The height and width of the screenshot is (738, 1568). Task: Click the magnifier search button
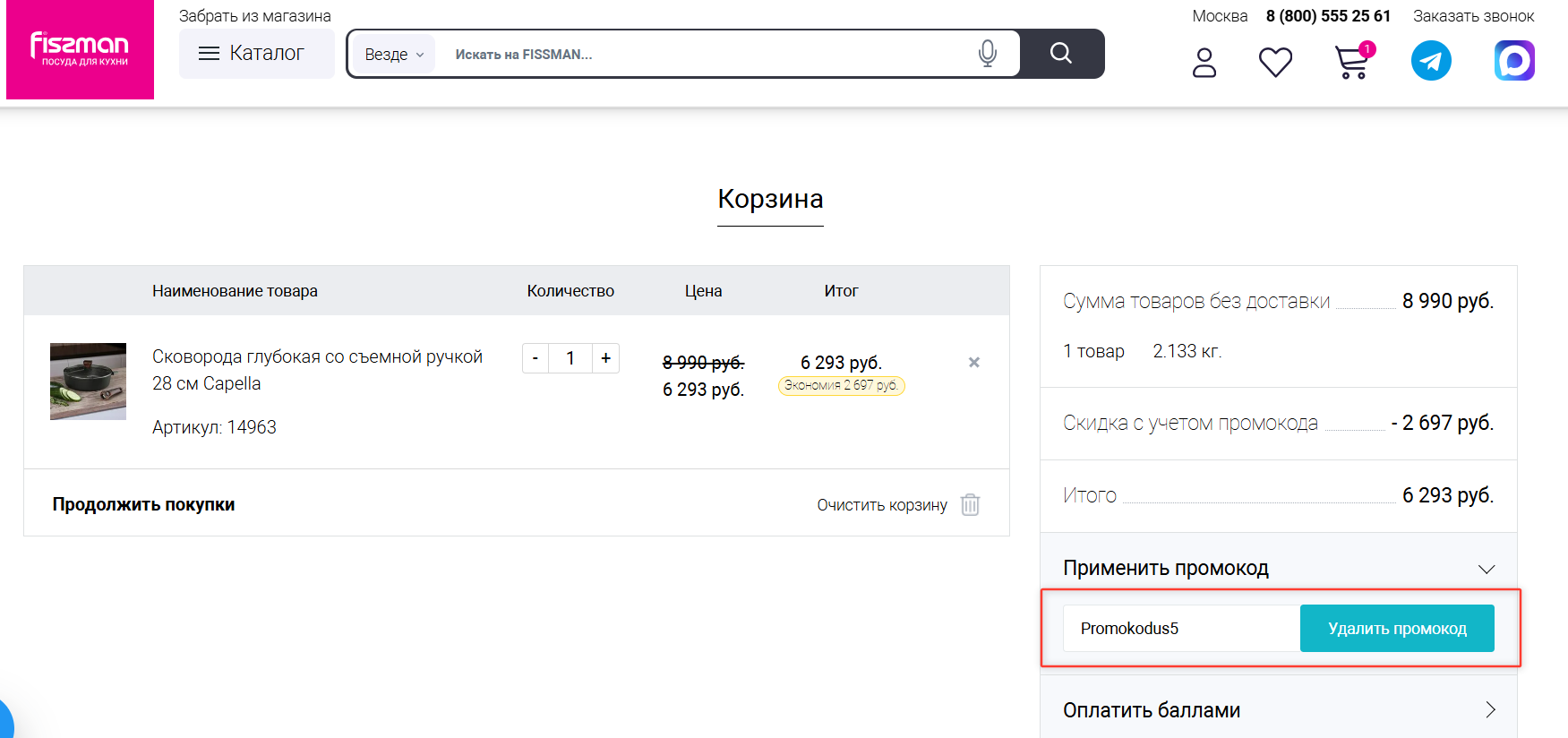tap(1061, 54)
